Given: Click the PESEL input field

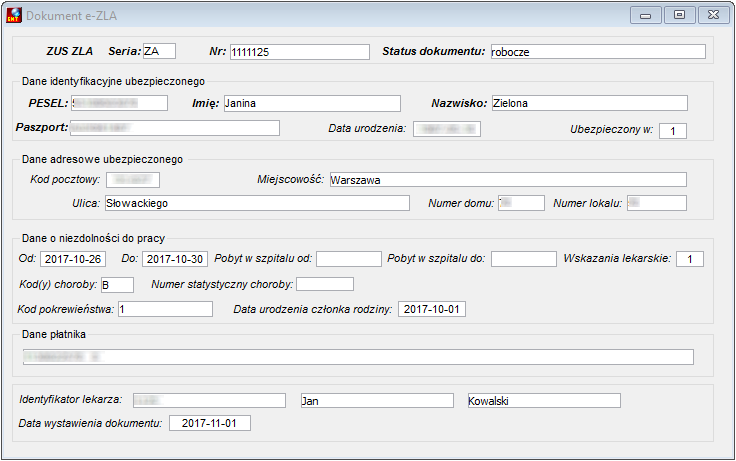Looking at the screenshot, I should tap(119, 103).
